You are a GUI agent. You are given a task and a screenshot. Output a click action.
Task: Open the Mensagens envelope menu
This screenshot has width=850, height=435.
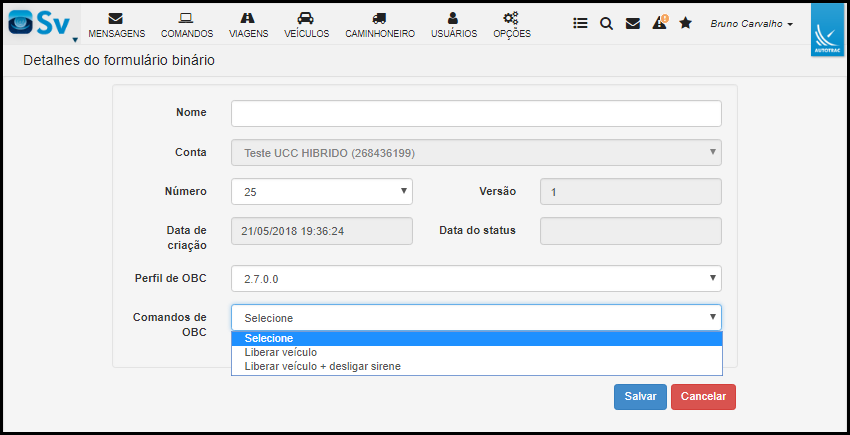coord(116,24)
